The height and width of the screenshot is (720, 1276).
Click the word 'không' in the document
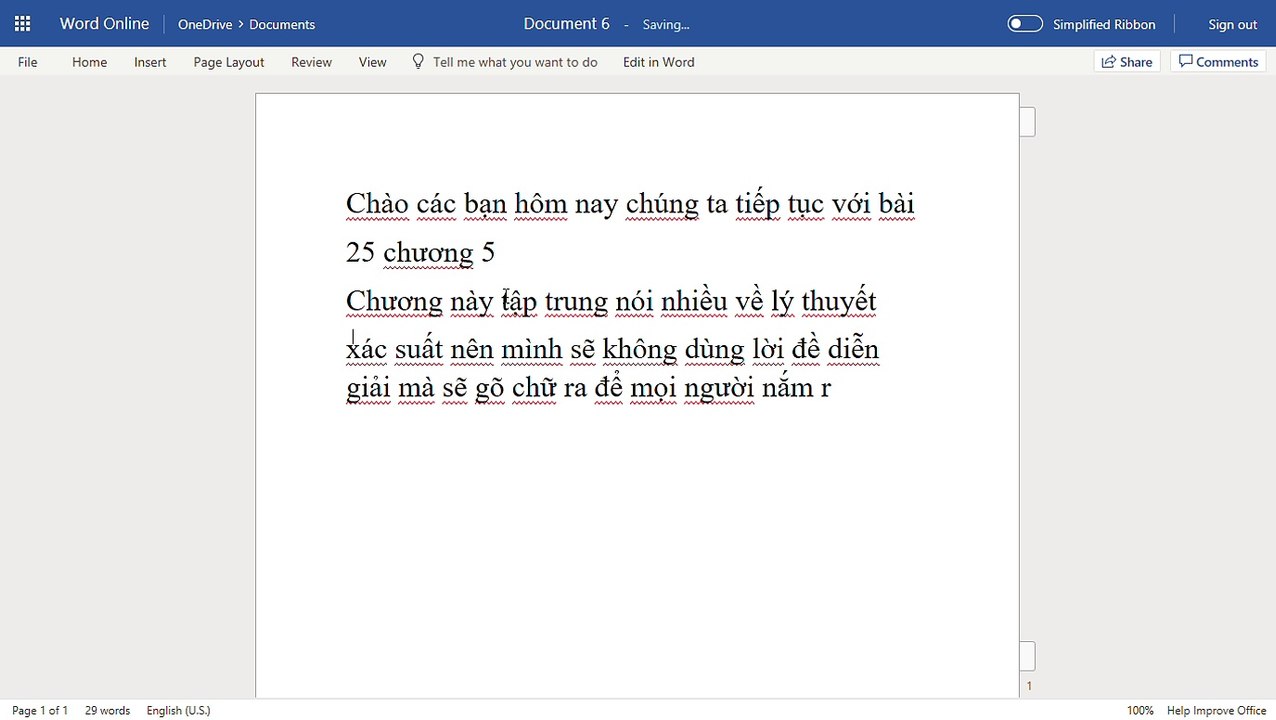pyautogui.click(x=640, y=349)
